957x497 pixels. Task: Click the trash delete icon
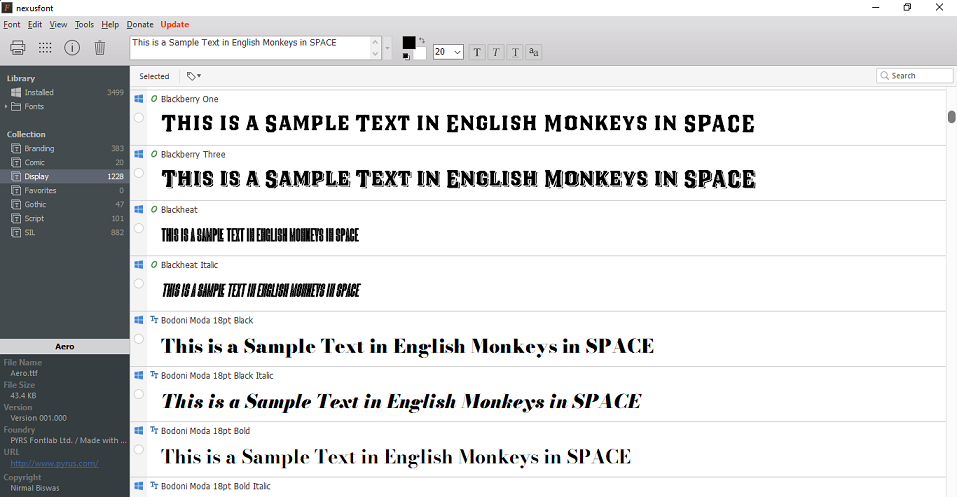point(100,48)
